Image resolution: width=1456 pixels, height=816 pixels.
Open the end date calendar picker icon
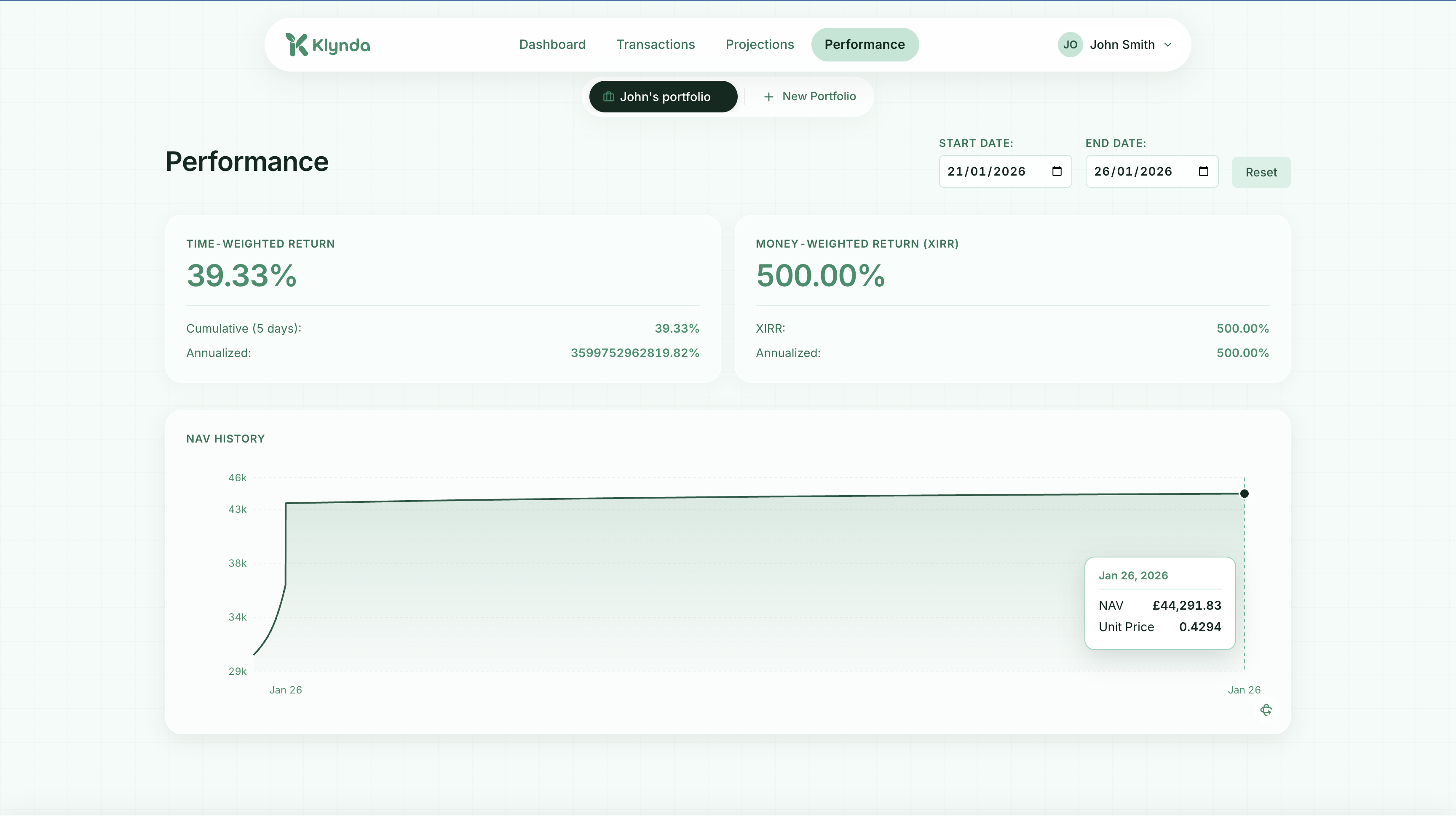1203,171
